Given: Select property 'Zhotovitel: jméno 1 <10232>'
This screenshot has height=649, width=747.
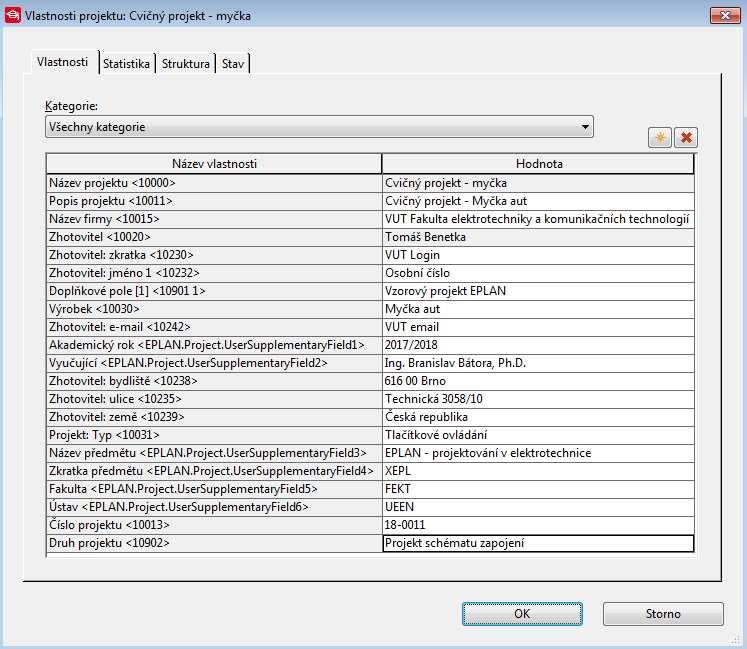Looking at the screenshot, I should 214,273.
